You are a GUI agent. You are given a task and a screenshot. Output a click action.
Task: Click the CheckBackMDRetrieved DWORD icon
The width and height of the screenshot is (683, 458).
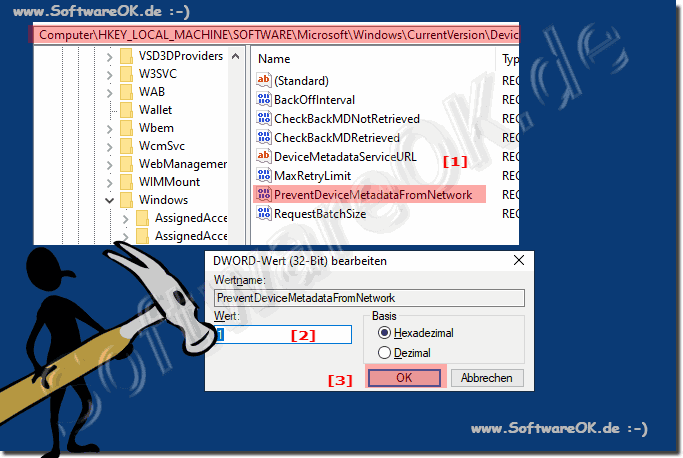[264, 137]
